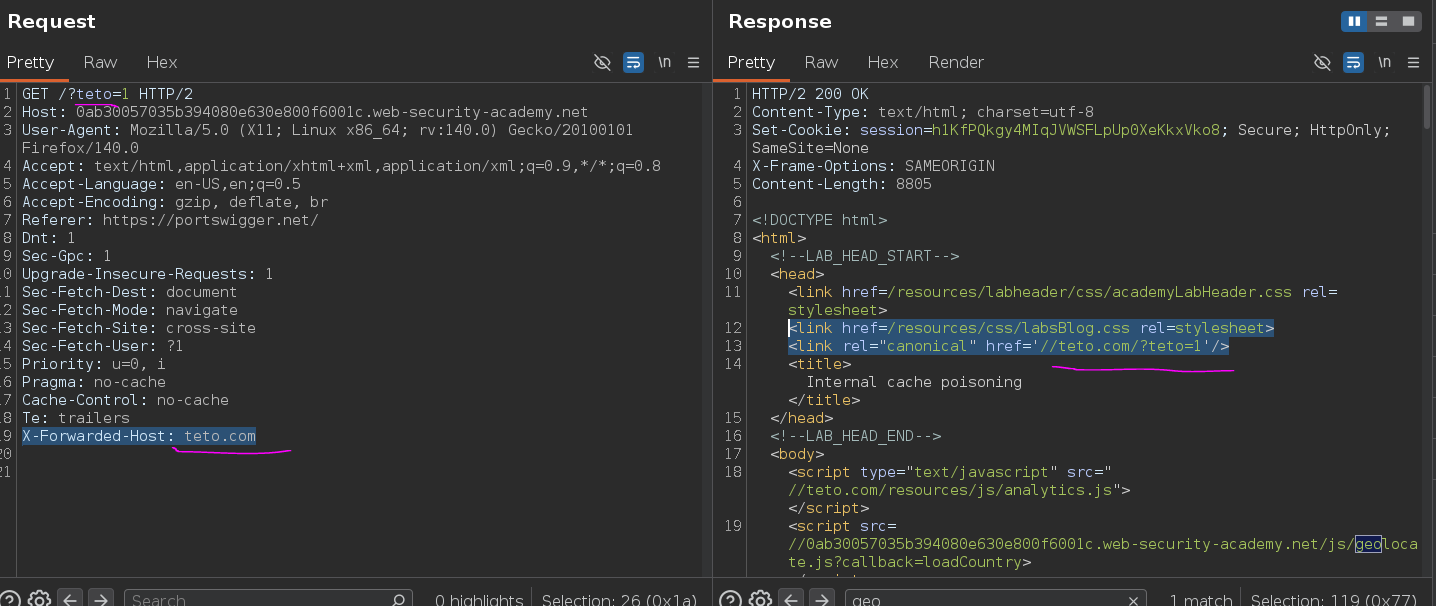
Task: Click X-Frame-Options: SAMEORIGIN response line
Action: [873, 166]
